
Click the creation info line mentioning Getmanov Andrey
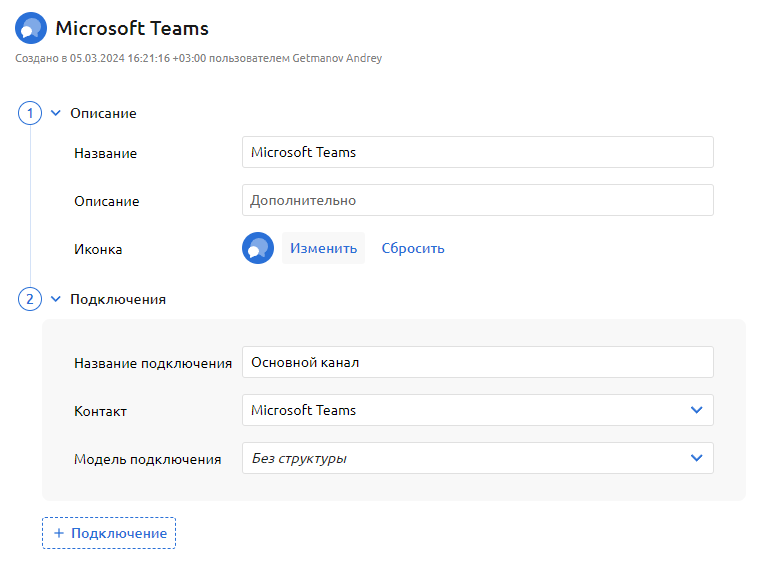pos(198,58)
